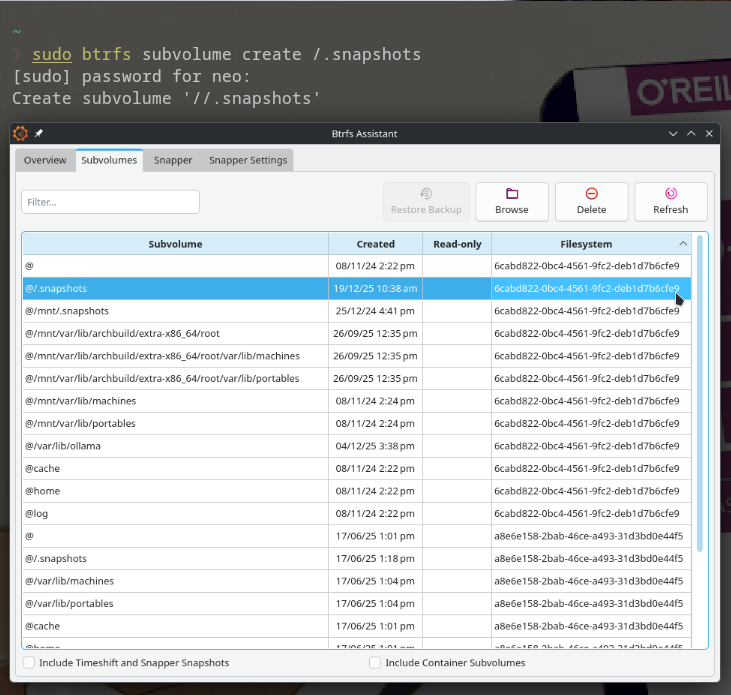Minimize the Btrfs Assistant window
The image size is (731, 695).
[673, 133]
